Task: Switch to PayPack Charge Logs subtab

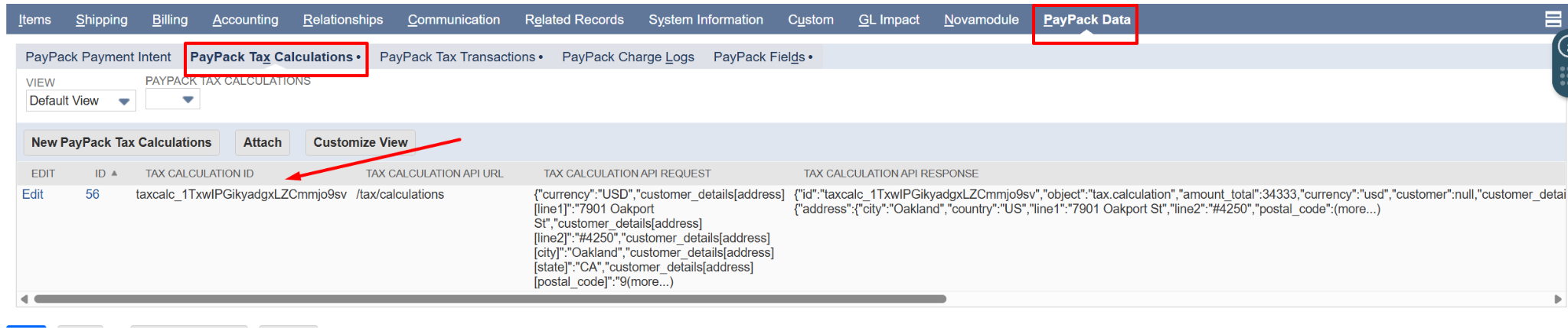Action: point(628,57)
